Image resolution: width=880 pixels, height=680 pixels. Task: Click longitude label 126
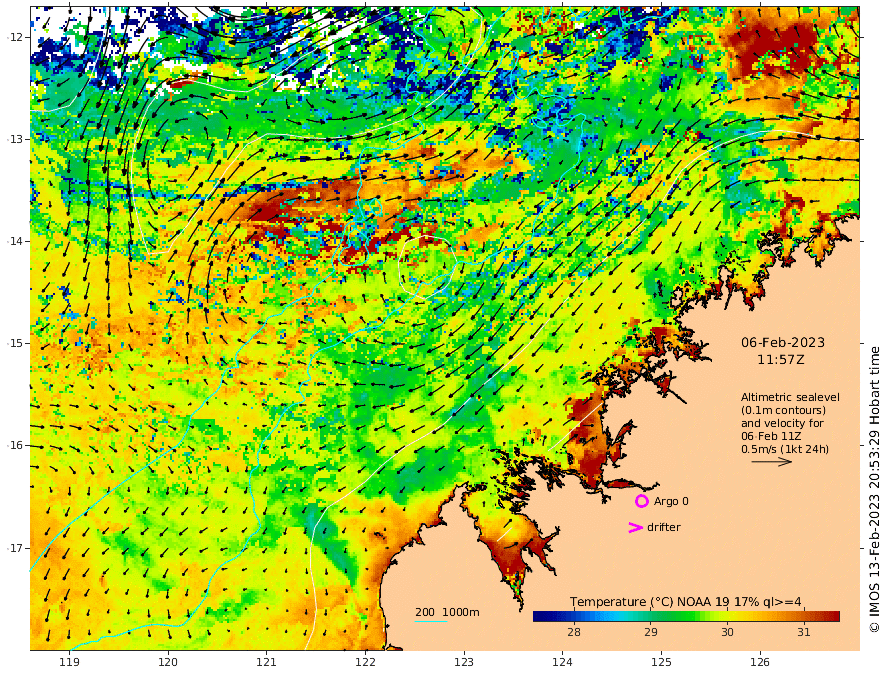[x=760, y=662]
